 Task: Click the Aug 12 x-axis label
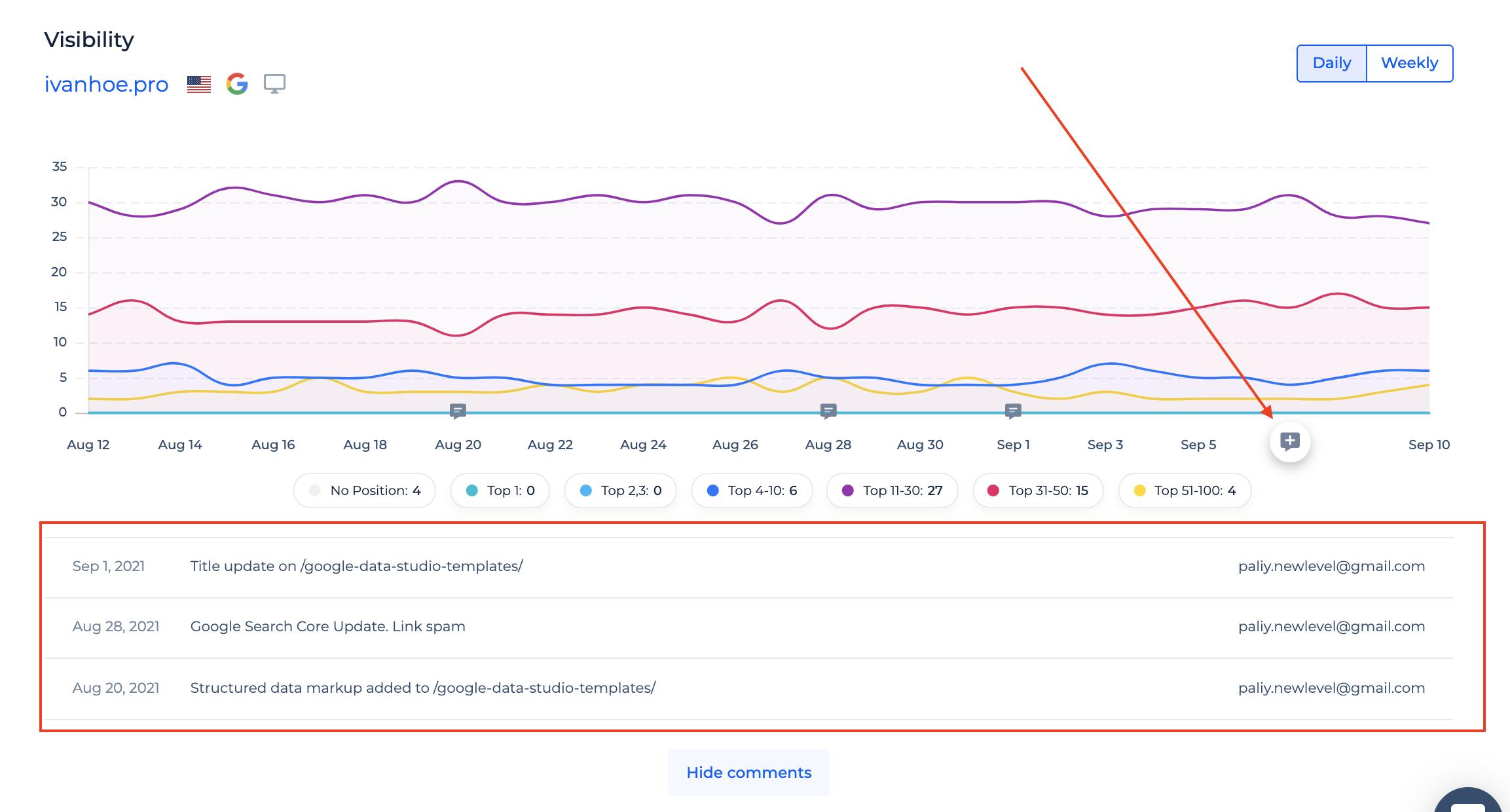(x=88, y=445)
